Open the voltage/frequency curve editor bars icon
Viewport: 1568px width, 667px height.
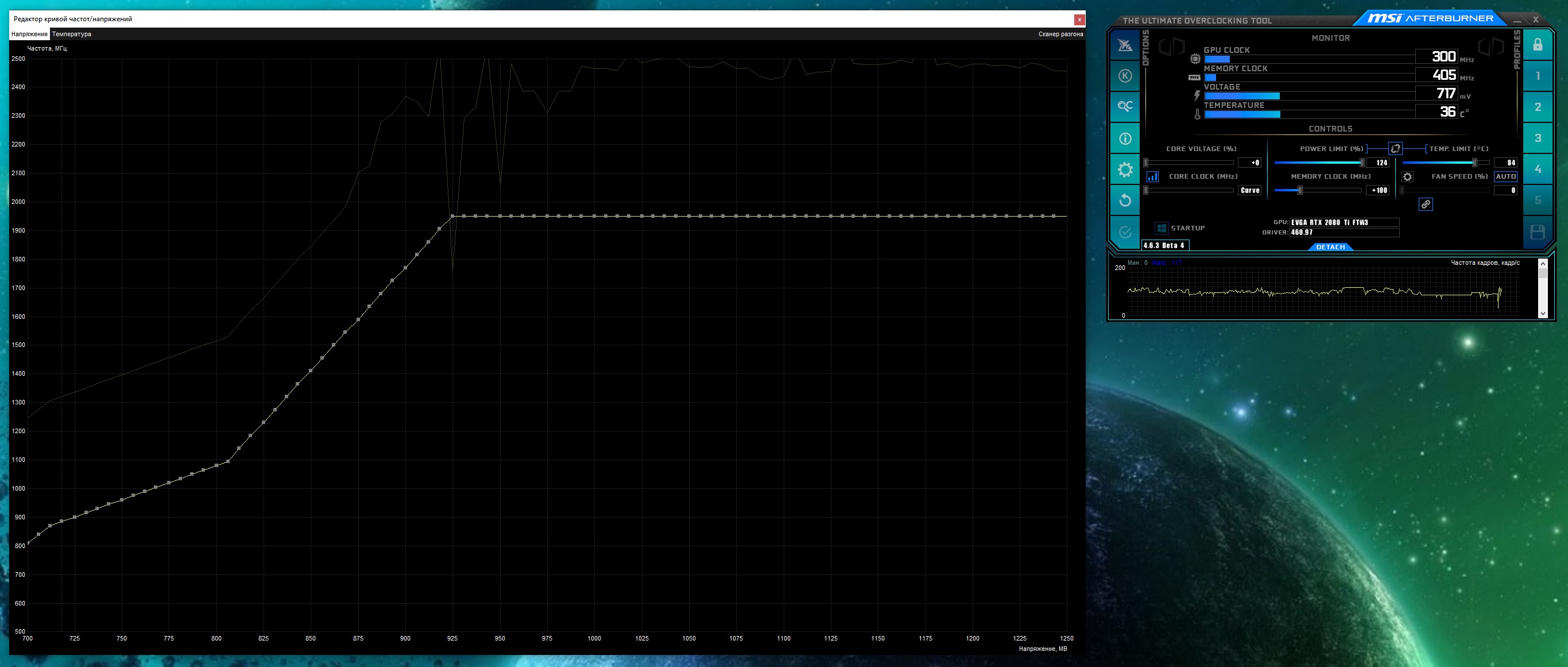[x=1152, y=176]
